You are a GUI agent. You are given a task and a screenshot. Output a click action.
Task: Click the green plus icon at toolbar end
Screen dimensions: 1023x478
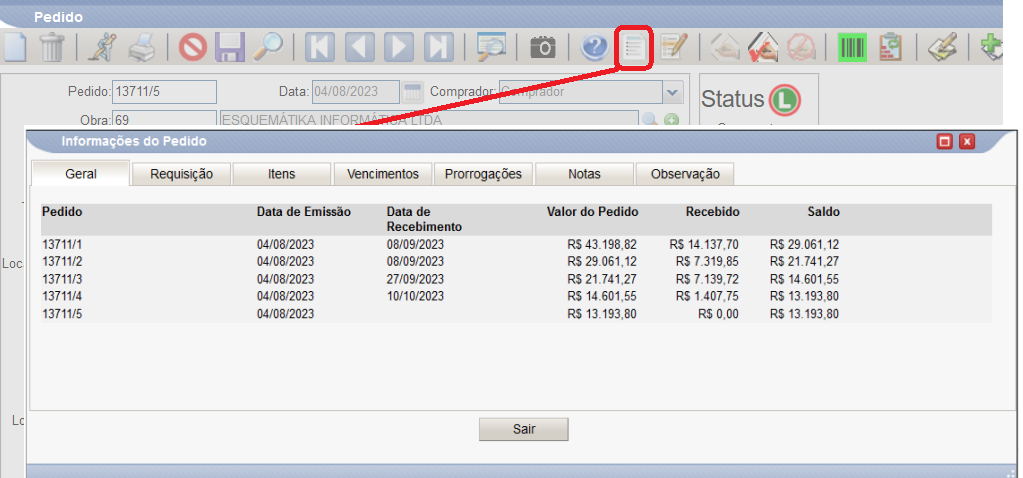[992, 48]
